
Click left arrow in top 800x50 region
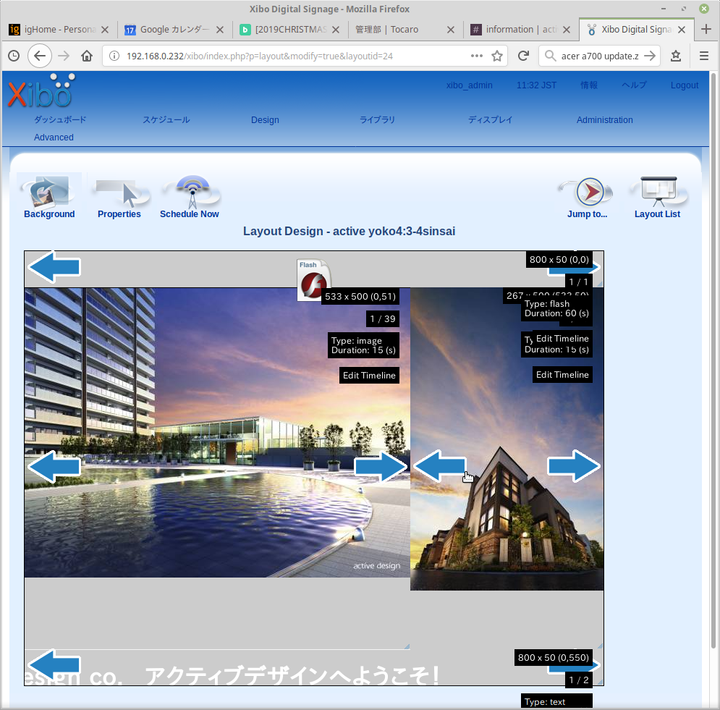click(x=54, y=266)
